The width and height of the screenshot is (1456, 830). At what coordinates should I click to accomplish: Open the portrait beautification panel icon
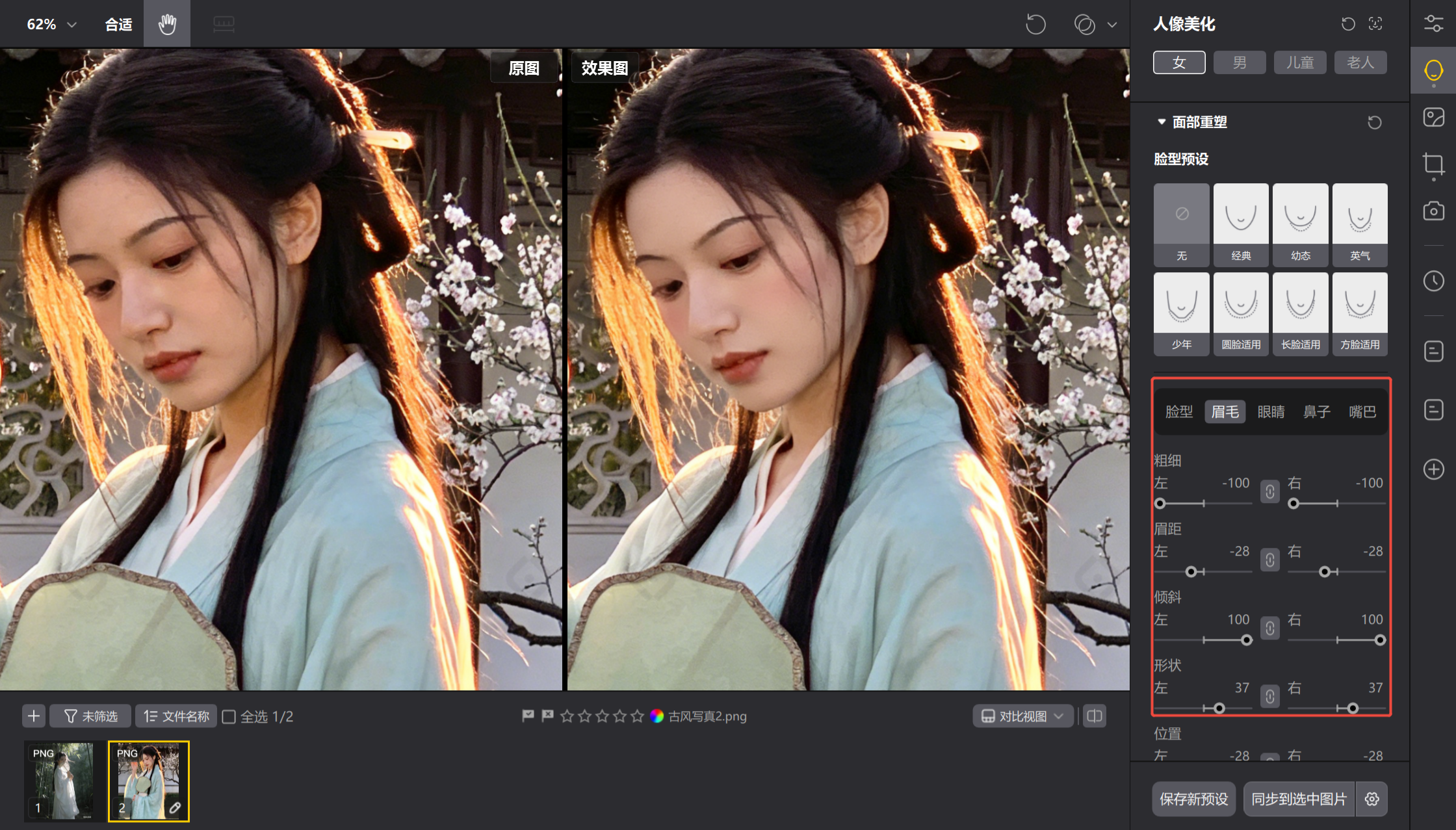coord(1433,71)
